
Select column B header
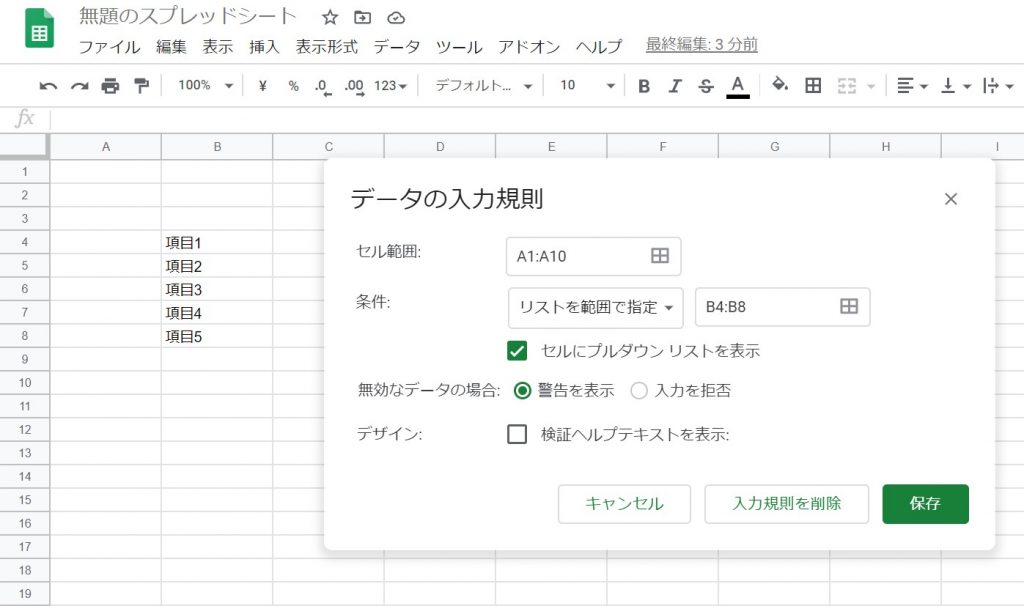(217, 147)
